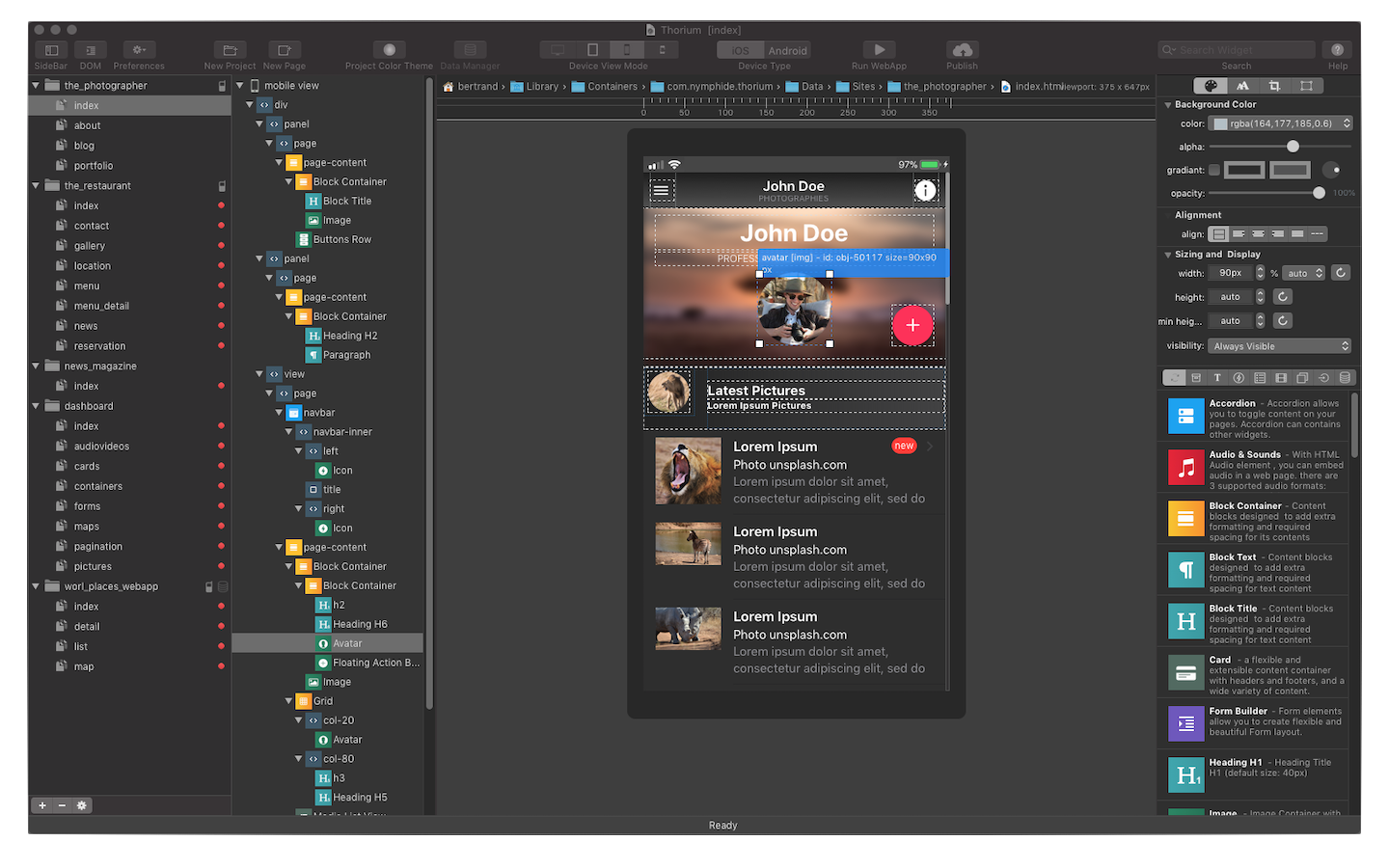Select align center option

coord(1258,233)
